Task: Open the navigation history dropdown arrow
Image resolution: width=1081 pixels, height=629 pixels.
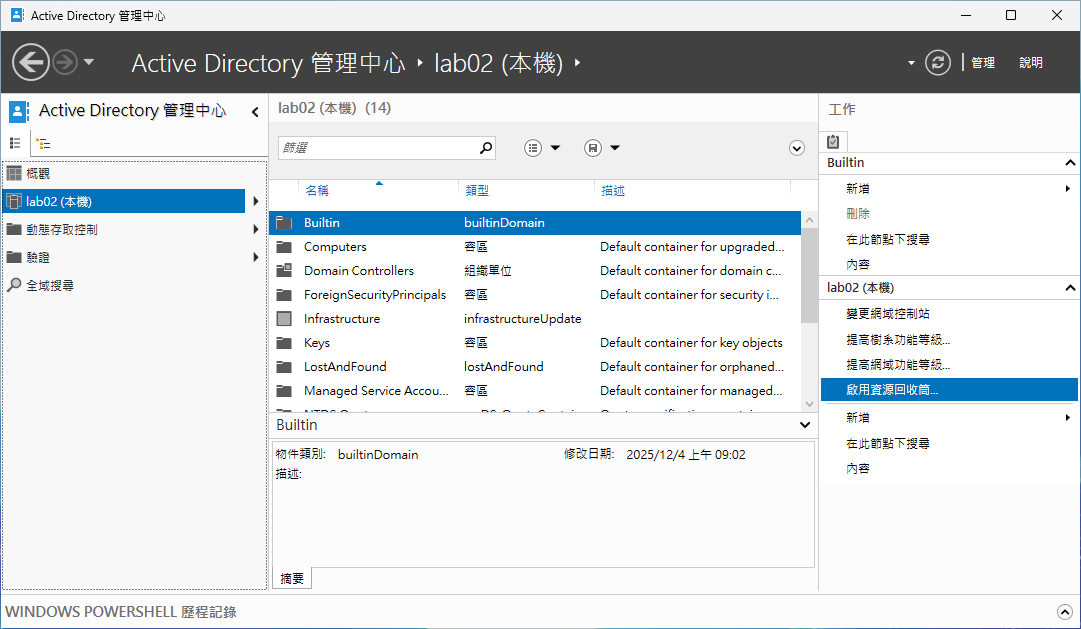Action: 89,62
